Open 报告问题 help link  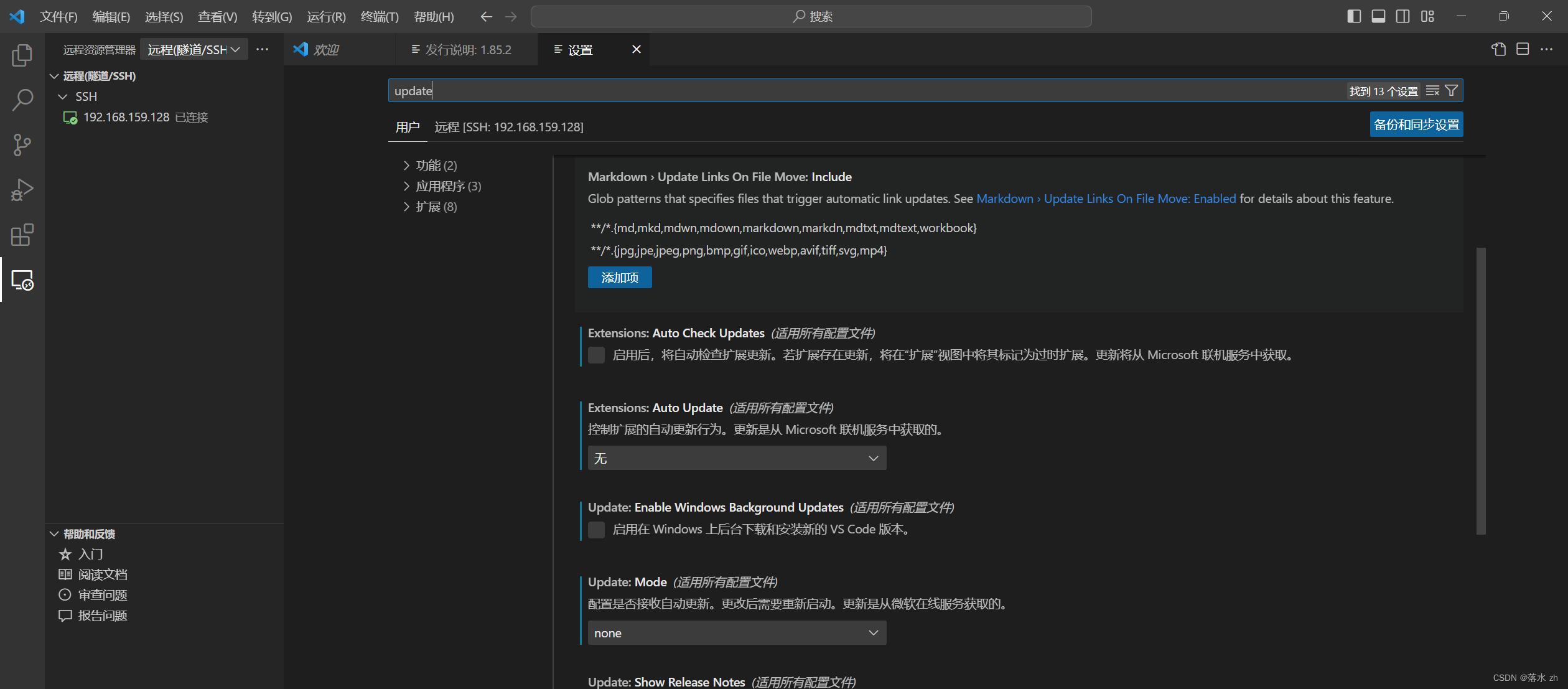[103, 616]
